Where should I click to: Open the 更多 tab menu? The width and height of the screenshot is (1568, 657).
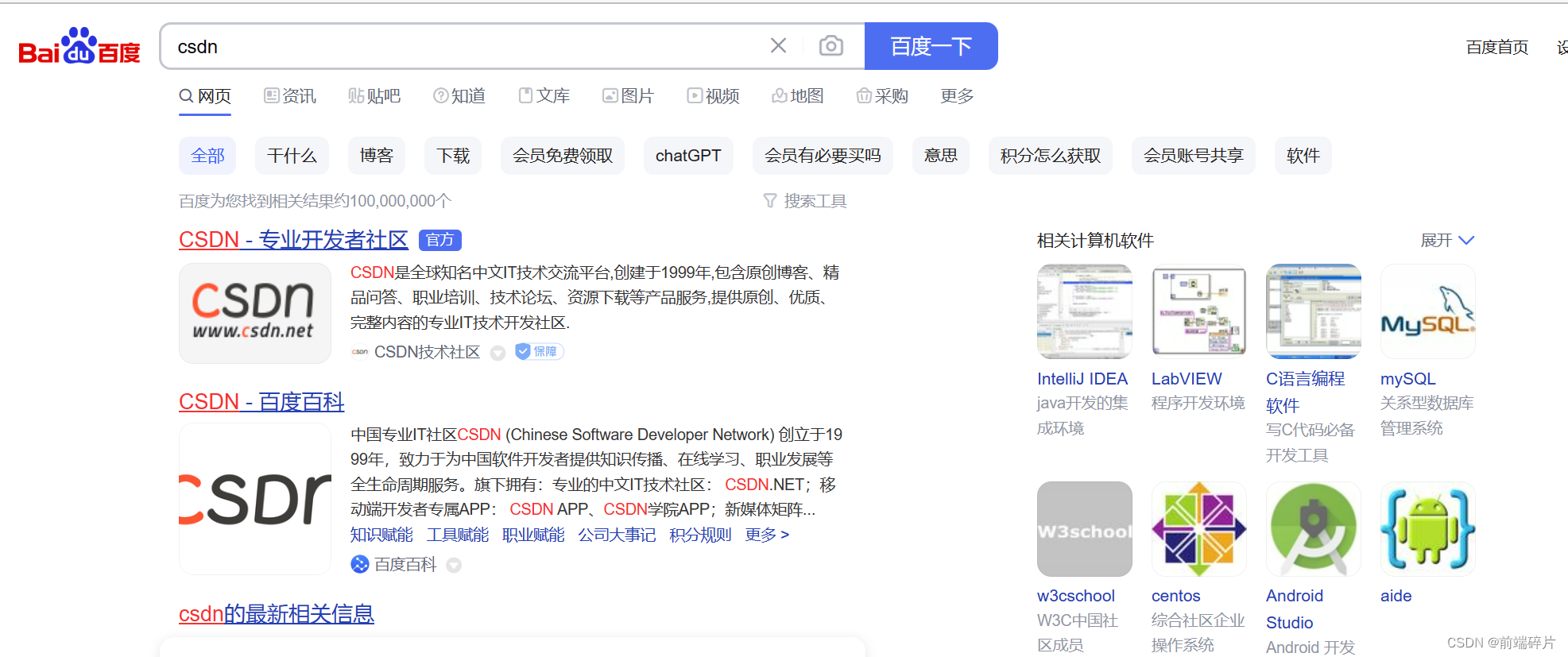(x=957, y=96)
